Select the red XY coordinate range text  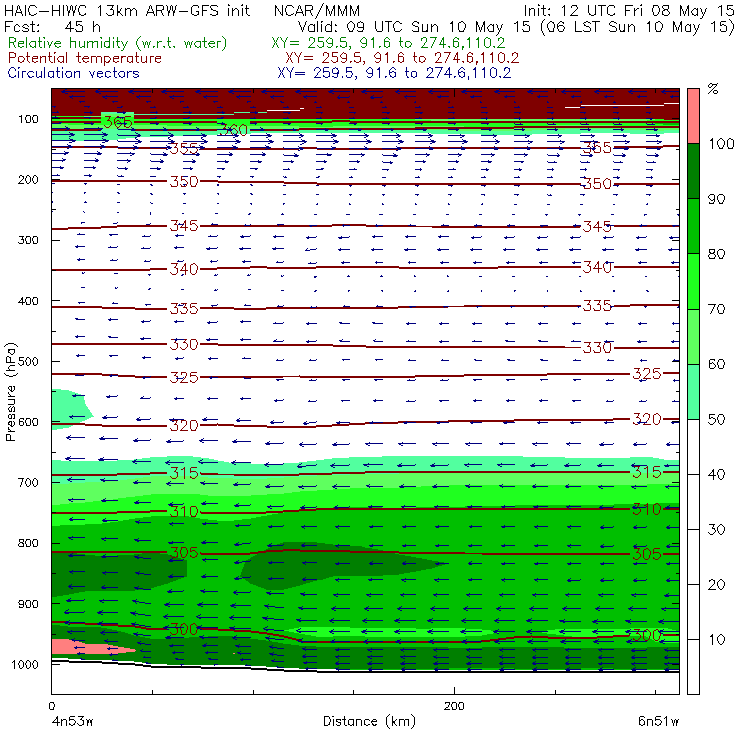pos(402,58)
